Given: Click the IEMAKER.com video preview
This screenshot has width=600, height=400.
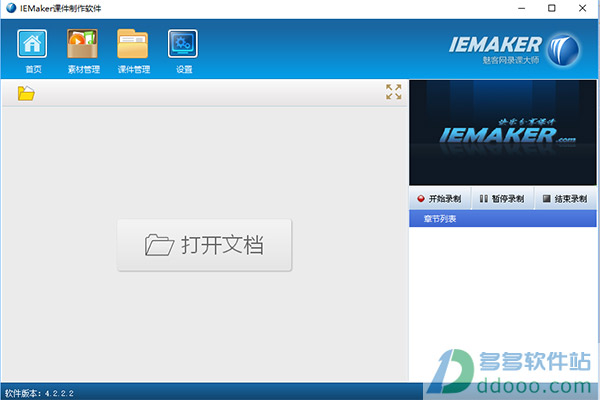Looking at the screenshot, I should point(502,133).
